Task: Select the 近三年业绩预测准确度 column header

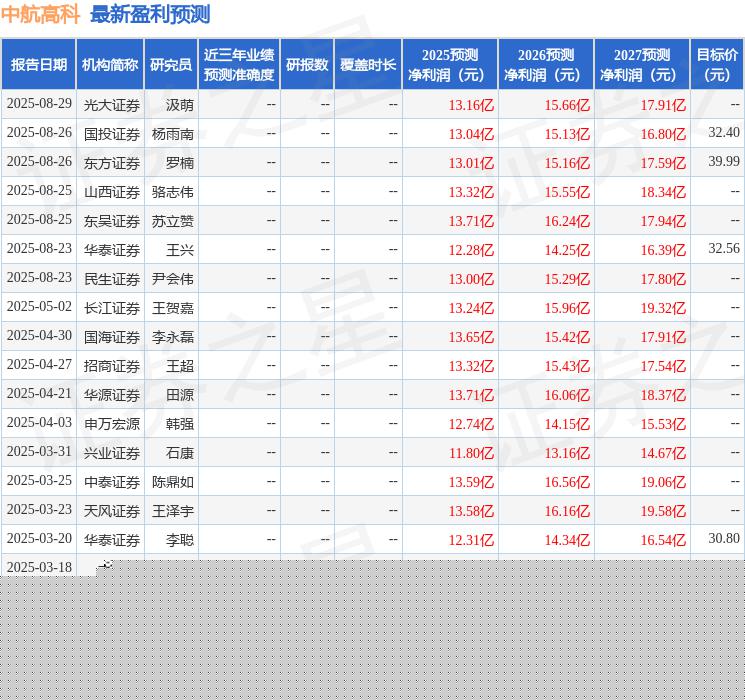Action: click(239, 65)
